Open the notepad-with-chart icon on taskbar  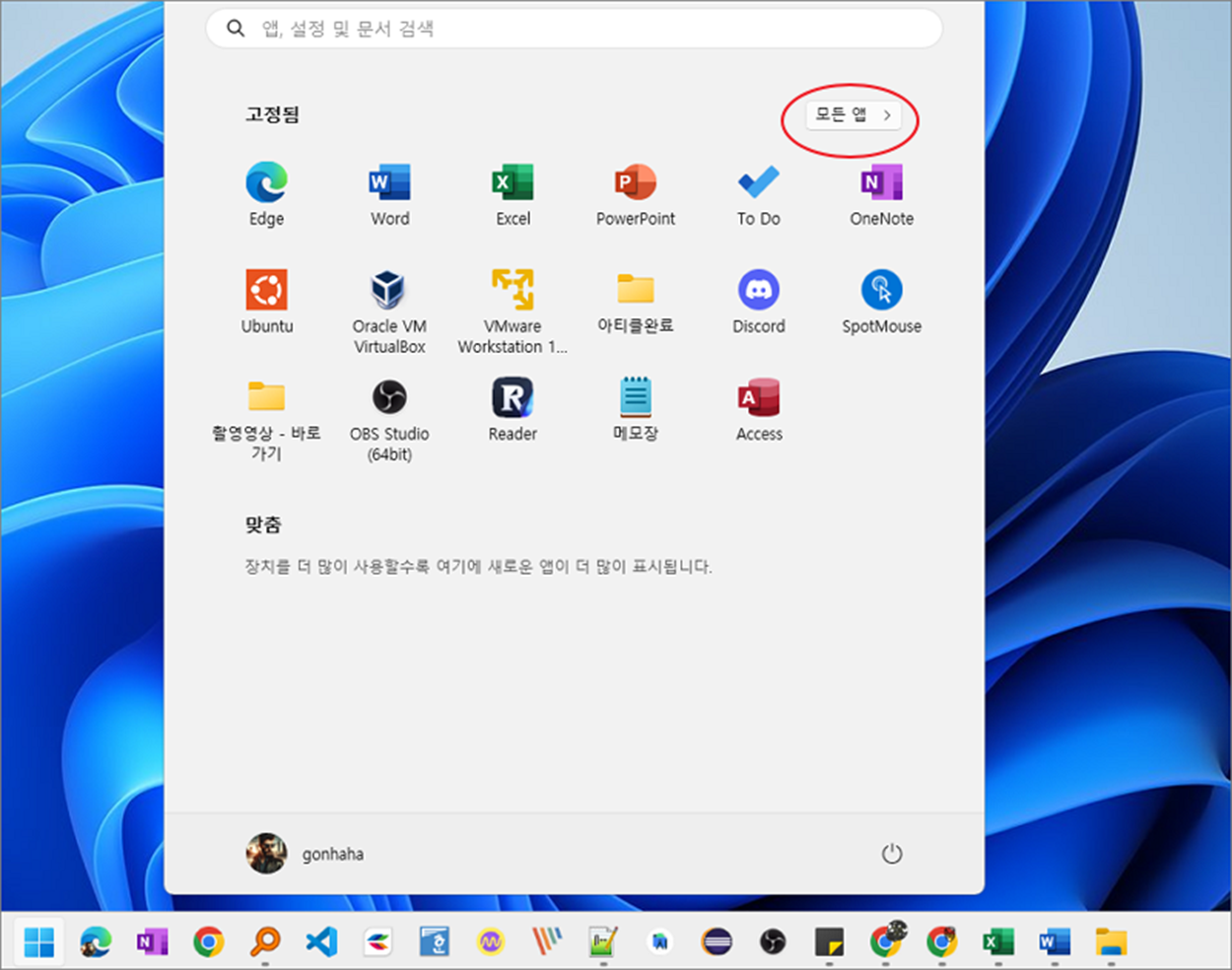point(603,942)
